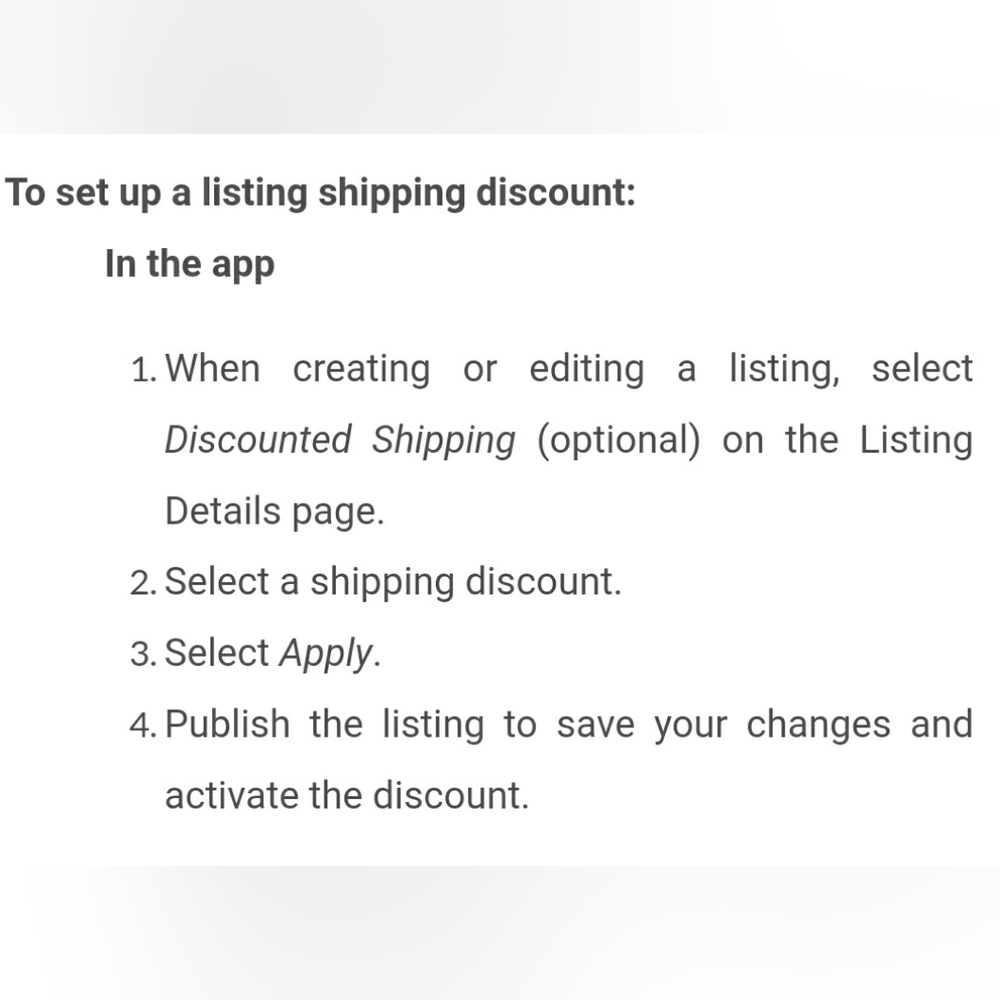Click the word 'Publish' in step four
Screen dimensions: 1000x1000
click(x=227, y=724)
